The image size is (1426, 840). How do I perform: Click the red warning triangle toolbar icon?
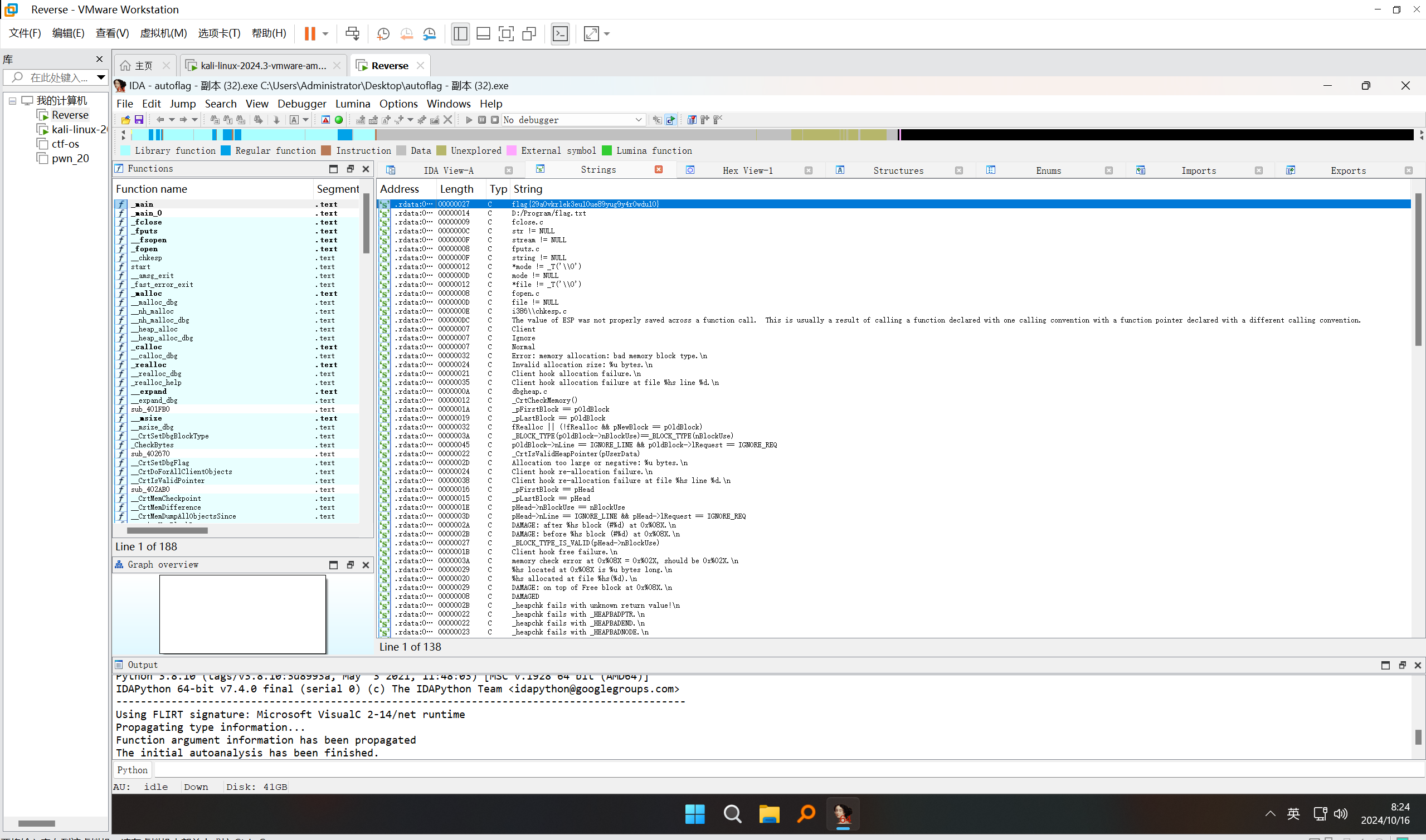pyautogui.click(x=325, y=119)
